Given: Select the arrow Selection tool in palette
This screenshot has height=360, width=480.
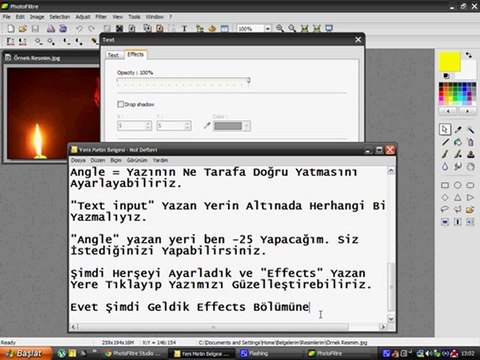Looking at the screenshot, I should [x=445, y=129].
